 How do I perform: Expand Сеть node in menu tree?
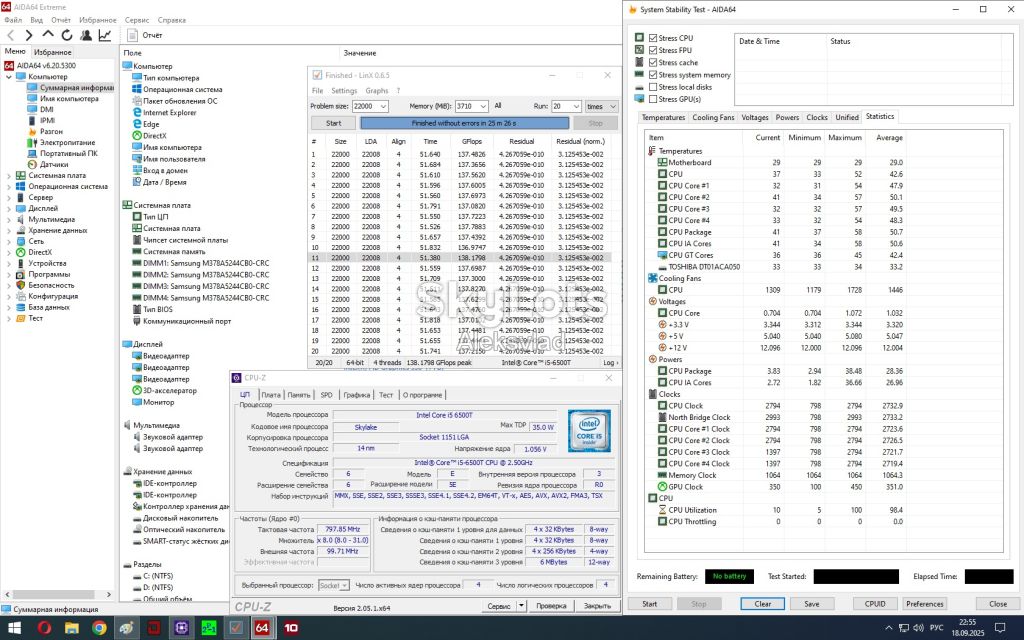(x=8, y=241)
